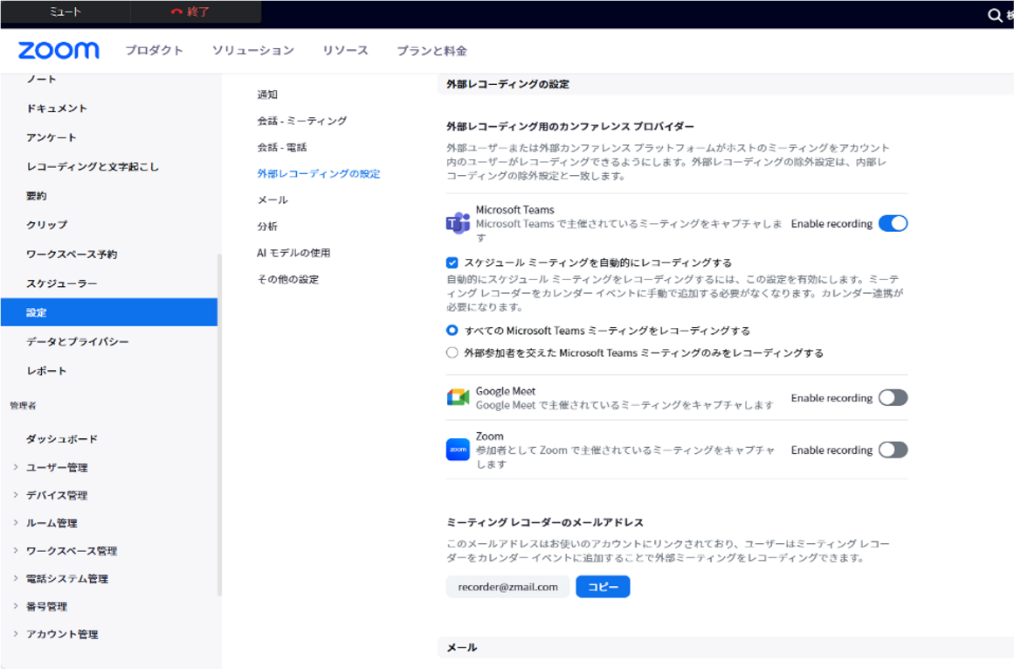Select 設定 in left sidebar
The image size is (1014, 670).
pos(109,312)
